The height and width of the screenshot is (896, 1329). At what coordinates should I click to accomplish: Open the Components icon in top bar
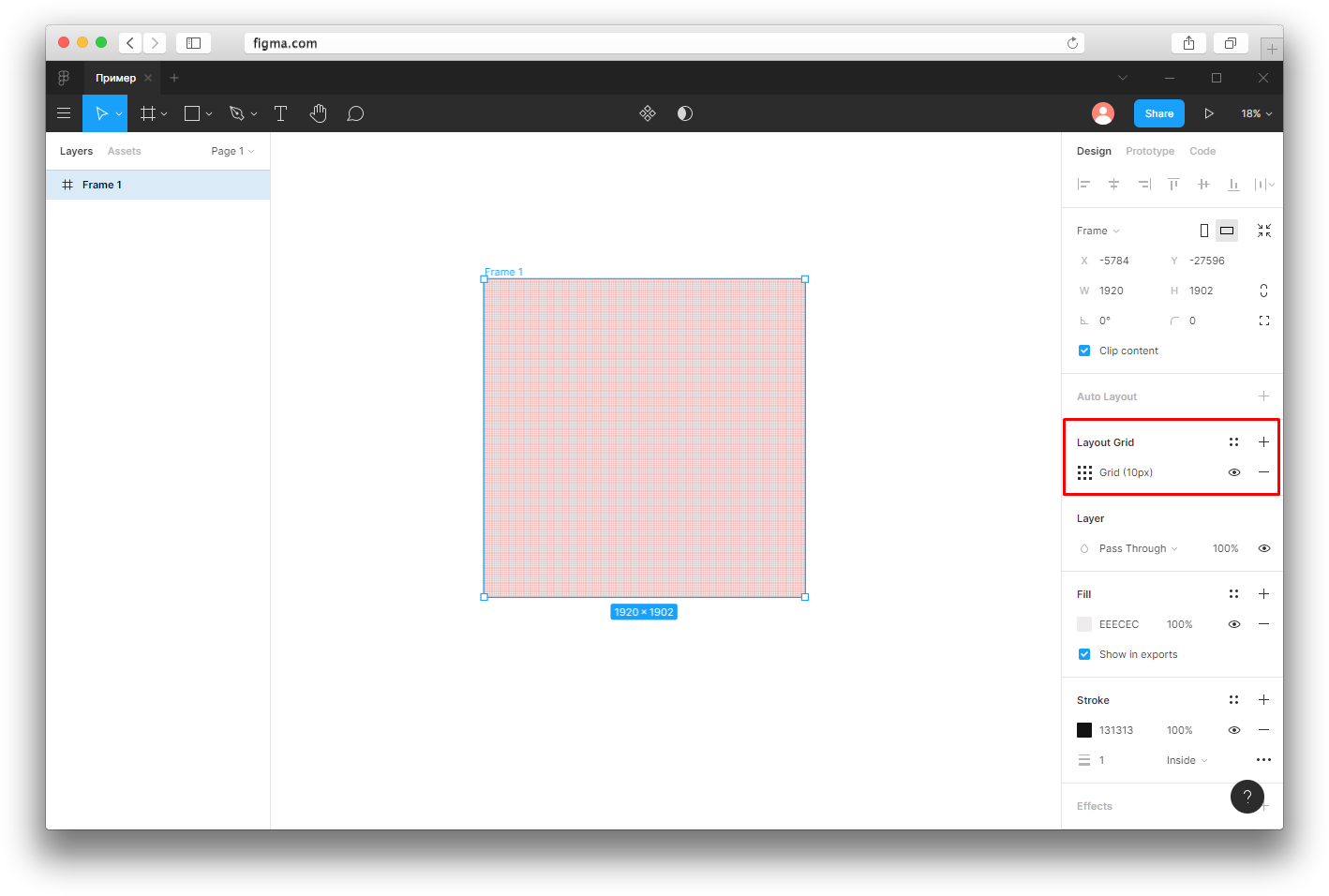click(648, 113)
